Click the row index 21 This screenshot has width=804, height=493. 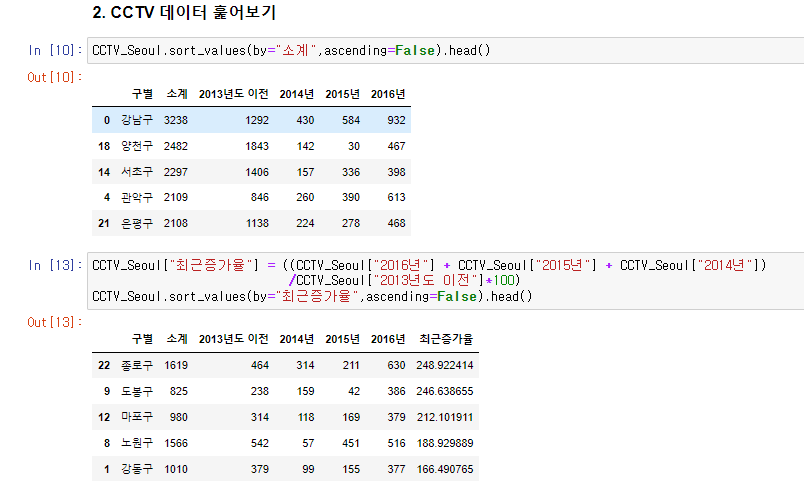[104, 223]
